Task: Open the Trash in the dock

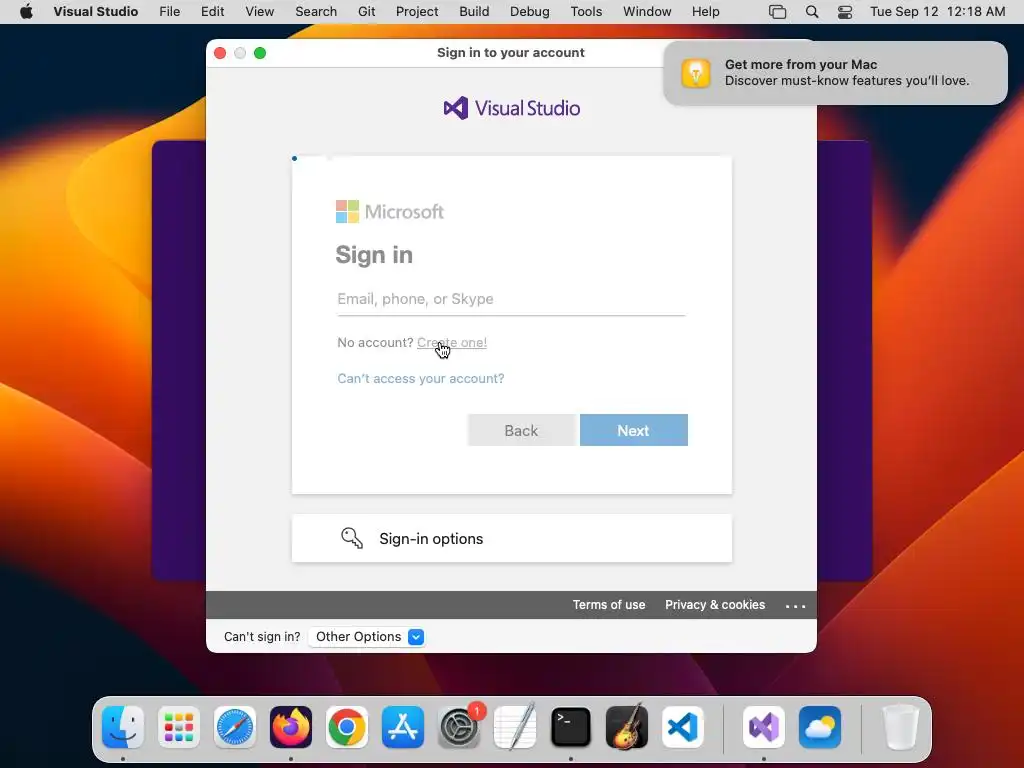Action: [x=901, y=727]
